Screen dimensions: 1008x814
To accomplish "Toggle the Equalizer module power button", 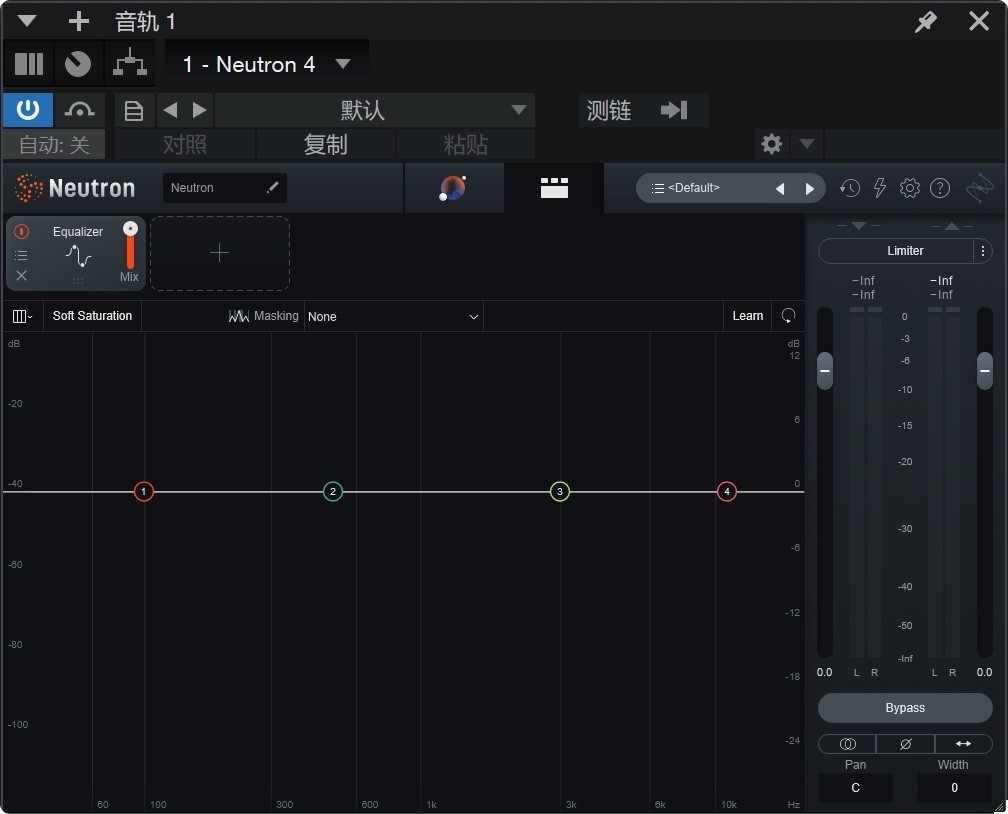I will (x=21, y=231).
